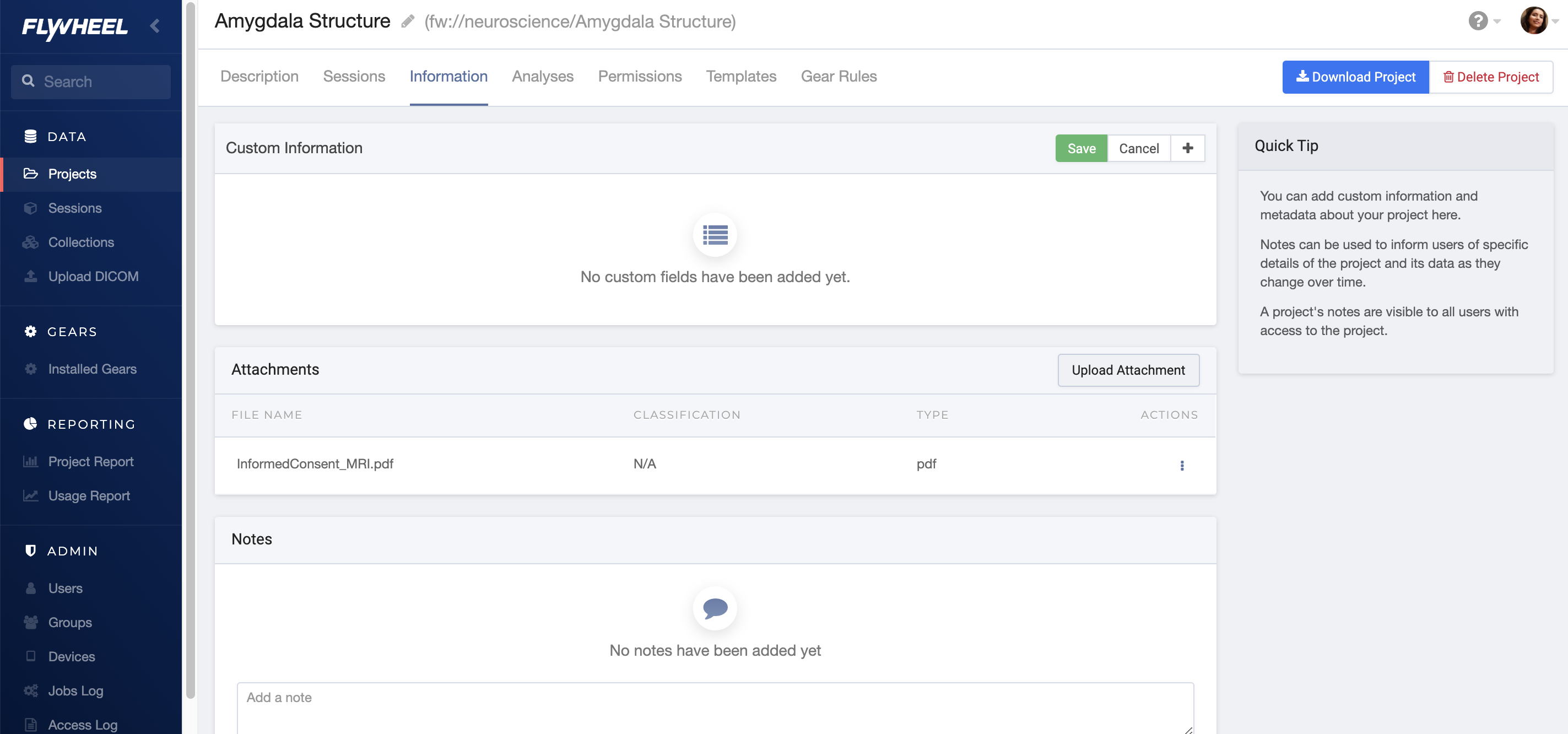The image size is (1568, 734).
Task: Click the list icon in Custom Information
Action: point(715,235)
